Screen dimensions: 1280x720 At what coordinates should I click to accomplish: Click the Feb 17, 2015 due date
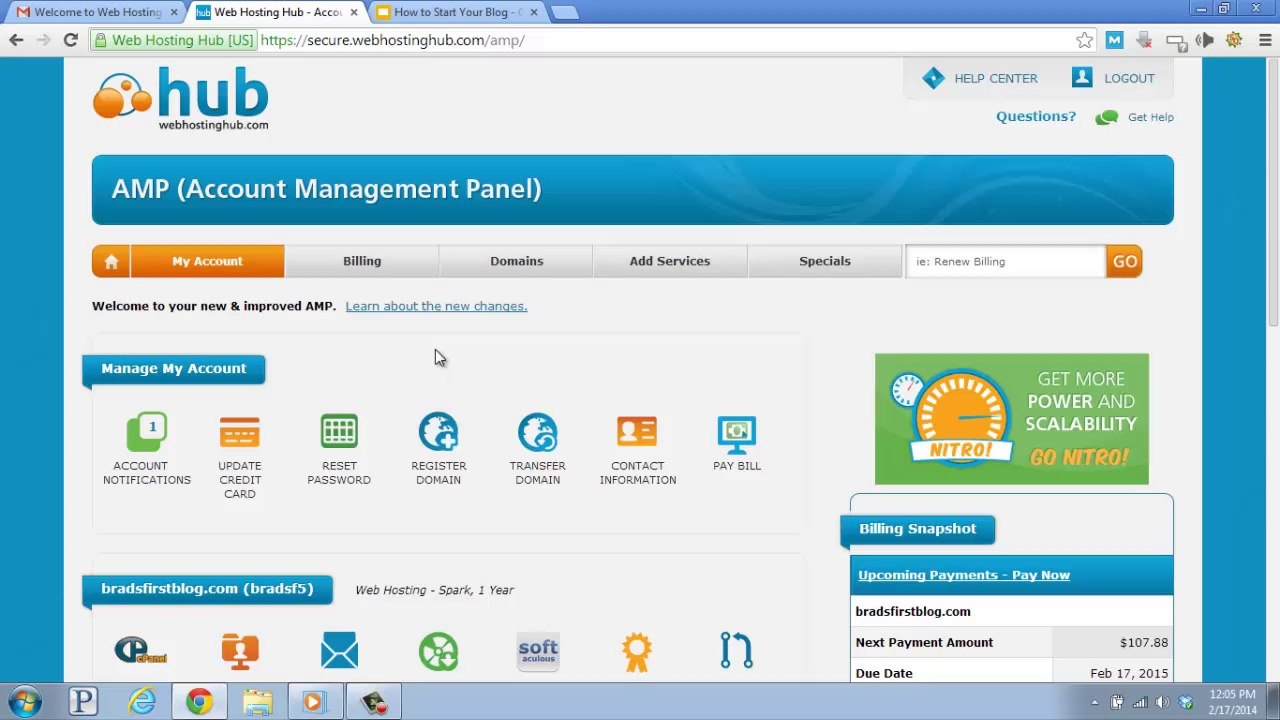(1129, 673)
